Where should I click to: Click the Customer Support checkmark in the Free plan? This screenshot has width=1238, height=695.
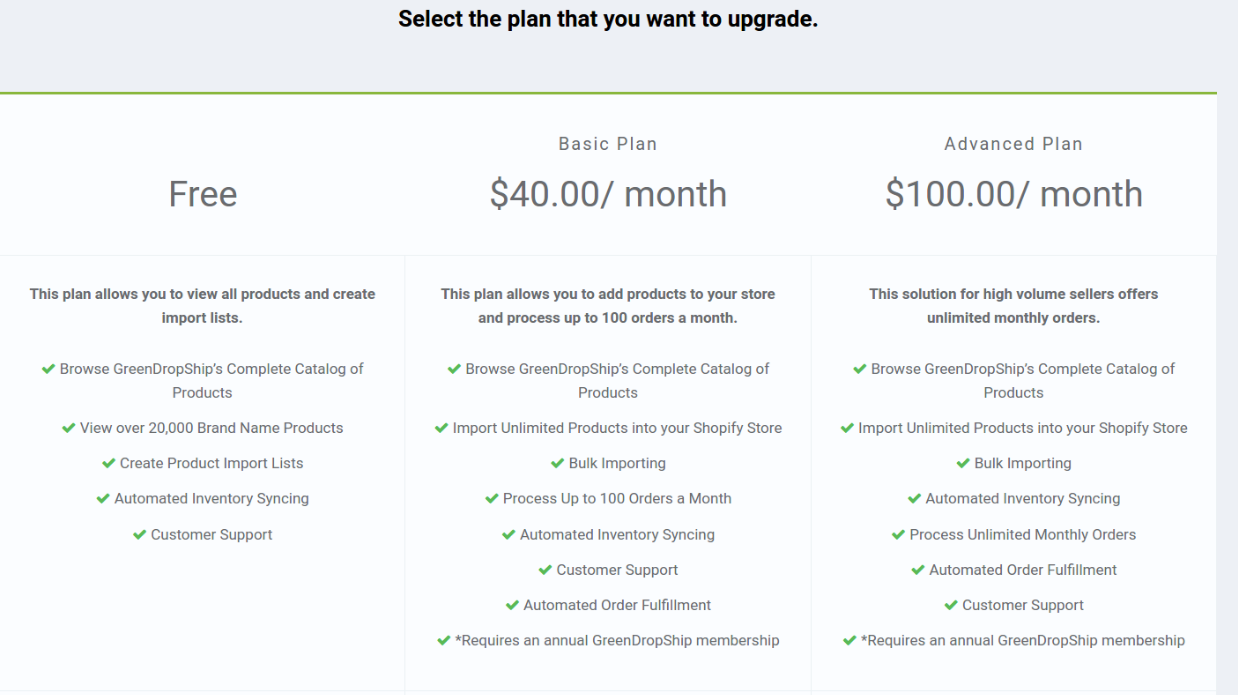pyautogui.click(x=140, y=535)
